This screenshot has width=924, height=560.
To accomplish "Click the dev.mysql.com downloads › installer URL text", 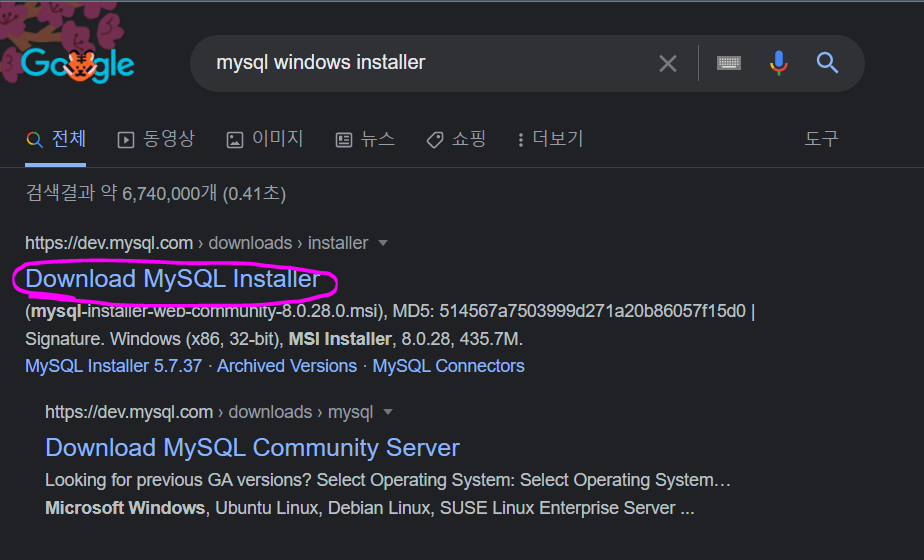I will (x=197, y=243).
